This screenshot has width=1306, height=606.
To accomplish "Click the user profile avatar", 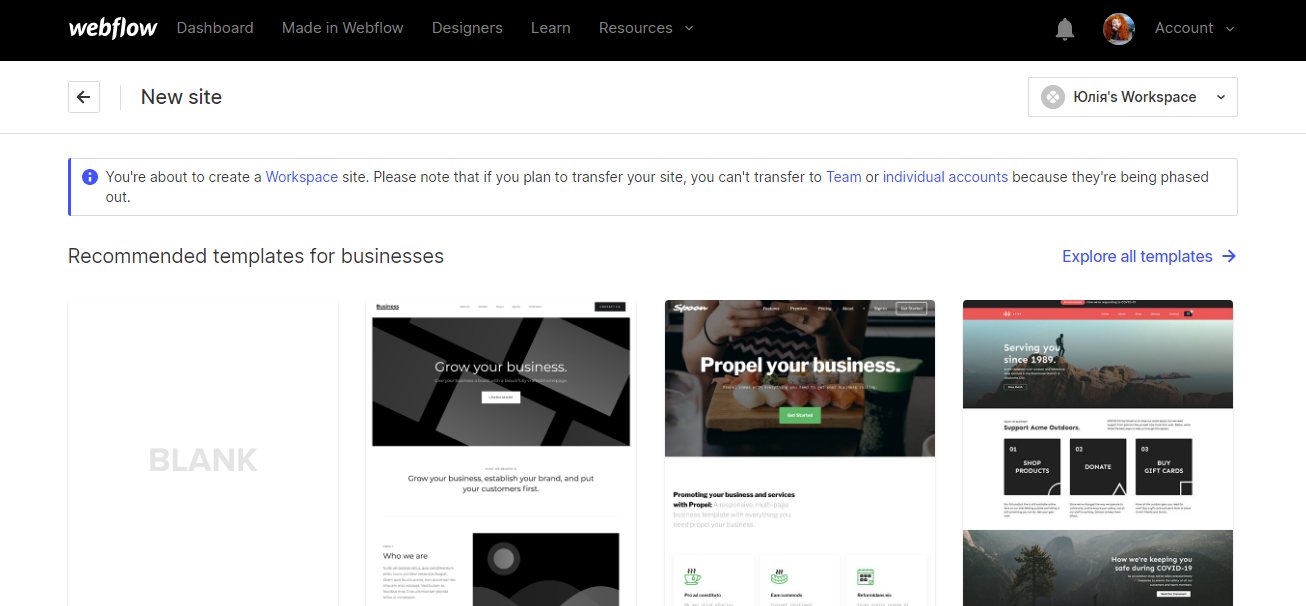I will [x=1118, y=29].
